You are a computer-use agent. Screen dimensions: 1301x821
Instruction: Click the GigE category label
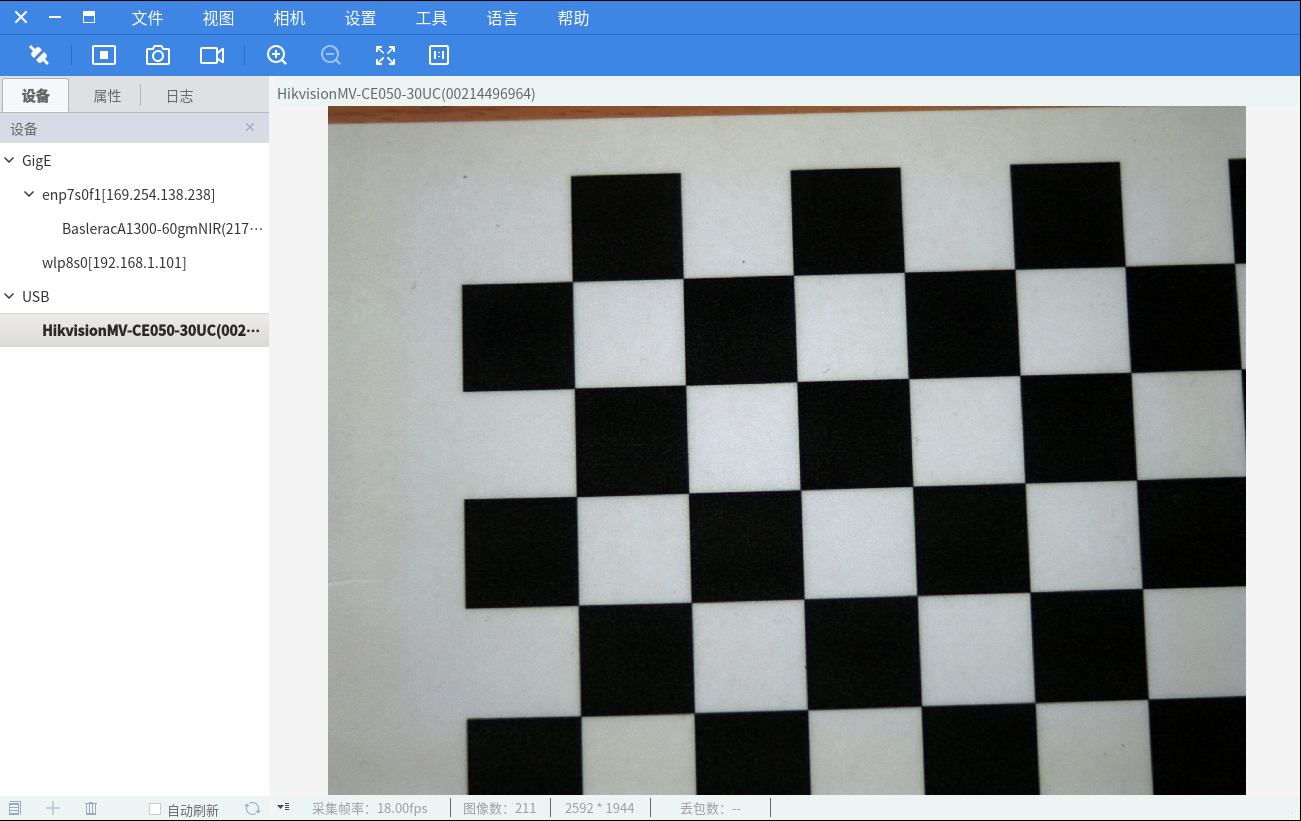pos(36,160)
